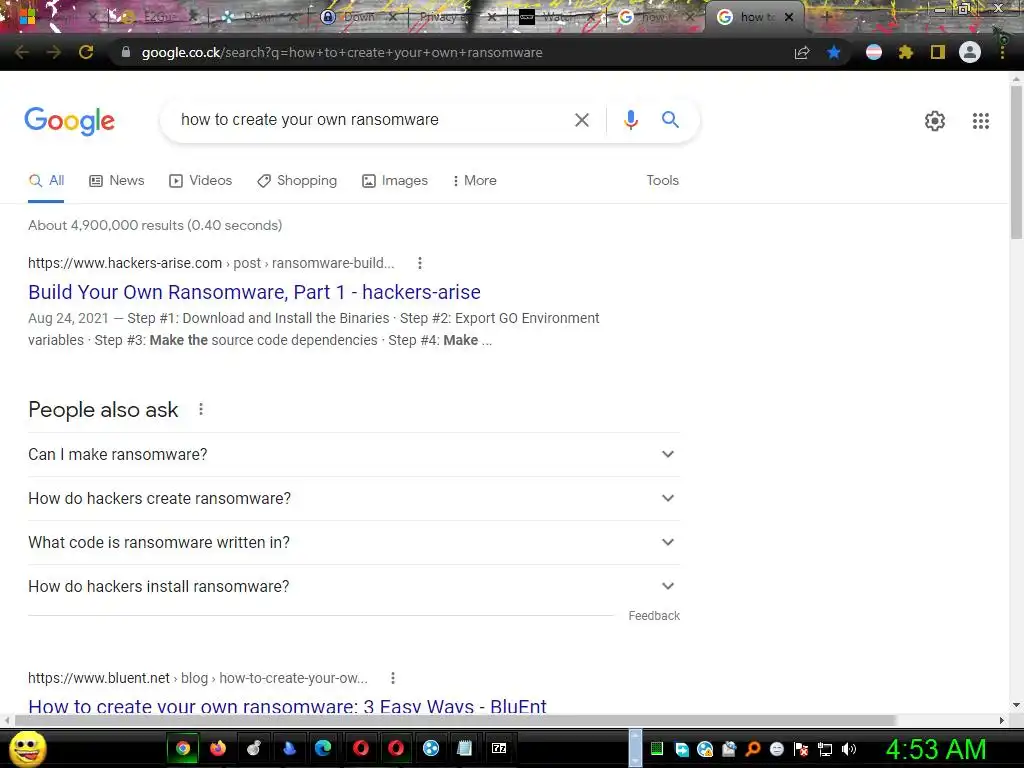Open the Build Your Own Ransomware, Part 1 link
This screenshot has height=768, width=1024.
coord(254,292)
